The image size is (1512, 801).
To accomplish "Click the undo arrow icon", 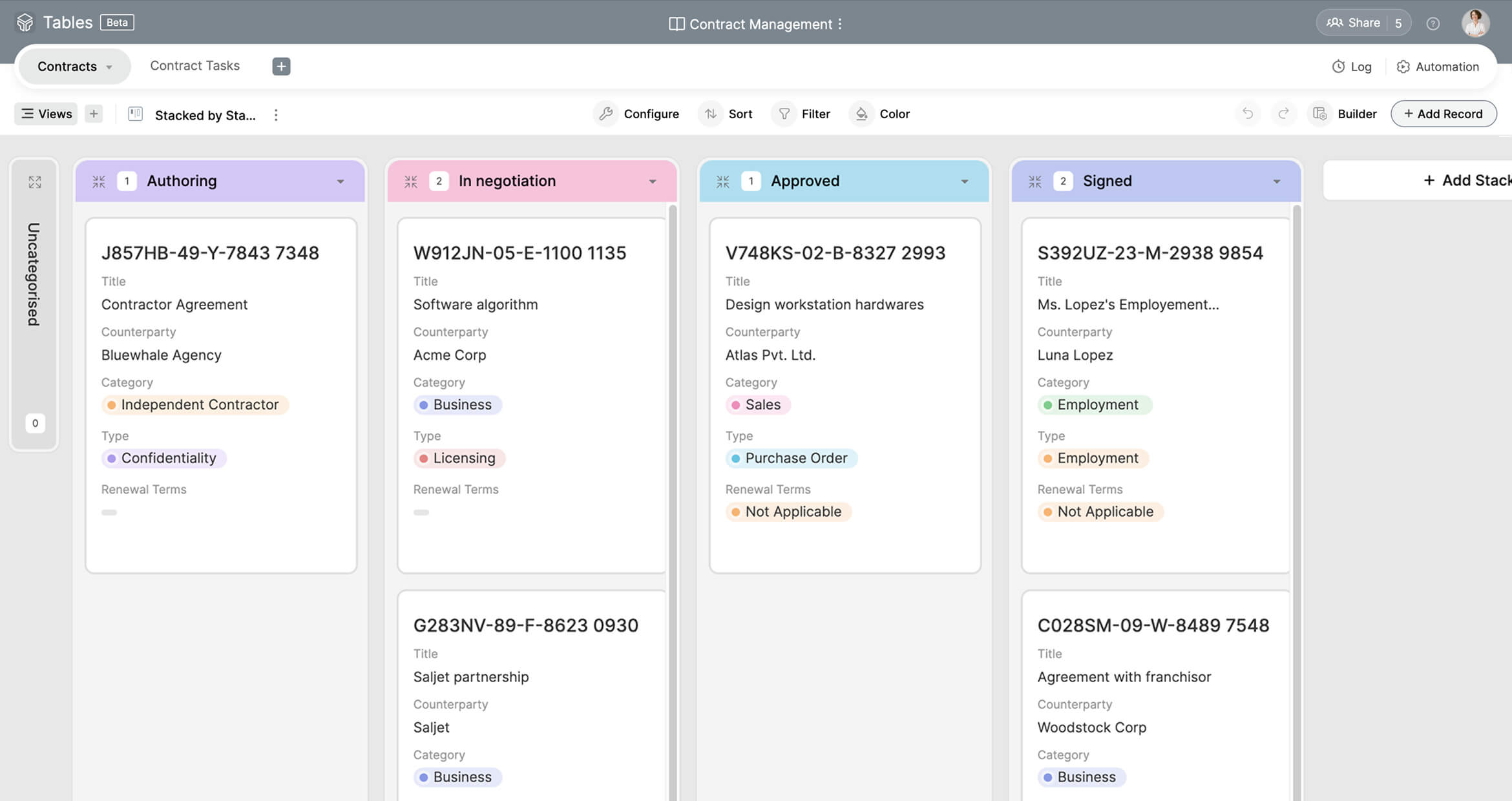I will tap(1248, 114).
